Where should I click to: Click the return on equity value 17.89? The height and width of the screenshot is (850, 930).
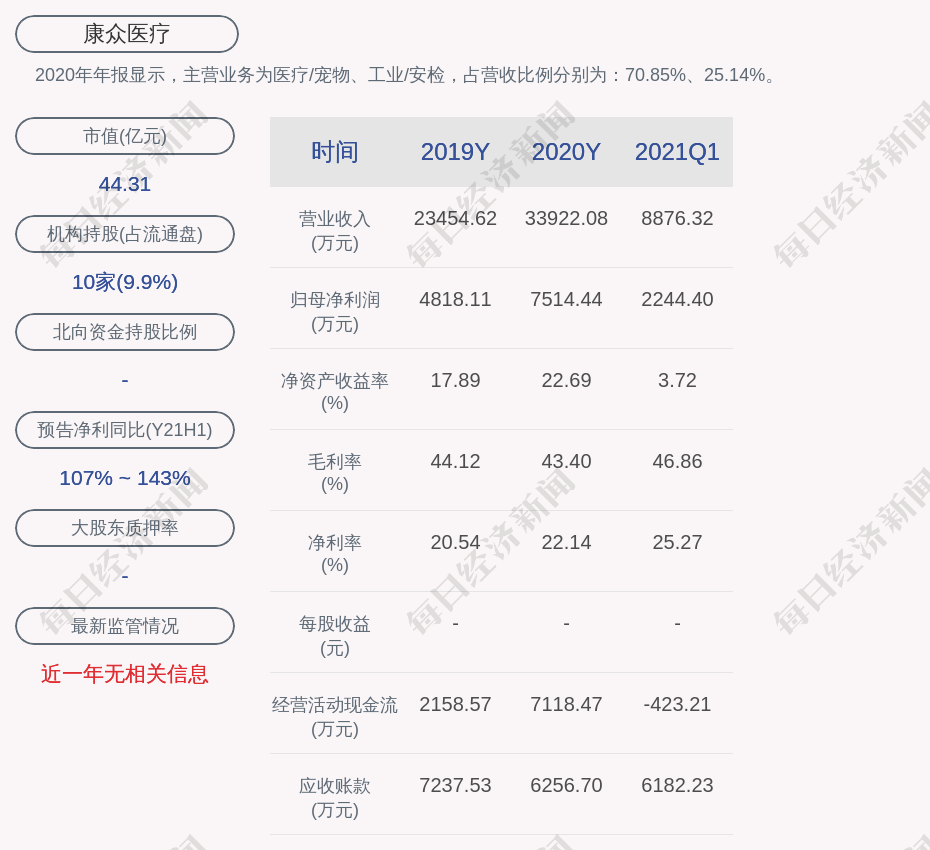click(455, 380)
